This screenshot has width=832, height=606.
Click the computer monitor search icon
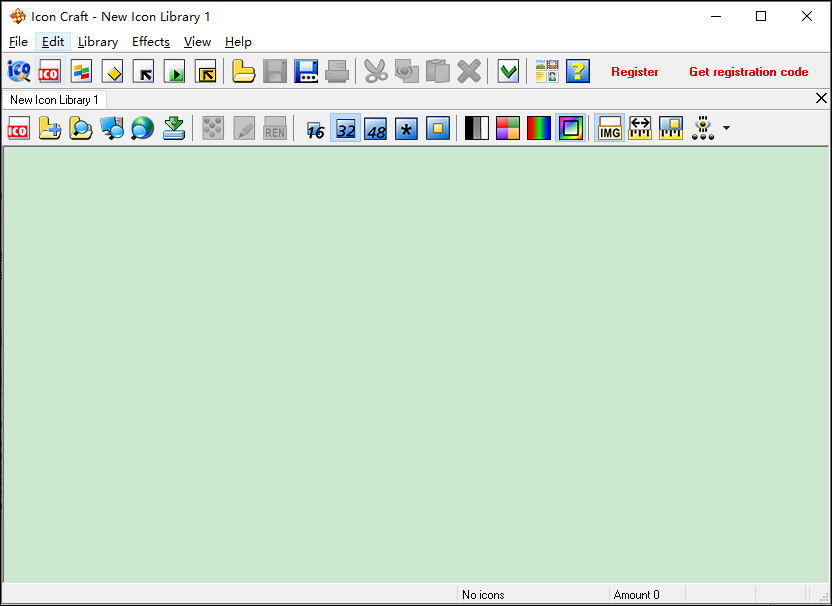click(112, 128)
